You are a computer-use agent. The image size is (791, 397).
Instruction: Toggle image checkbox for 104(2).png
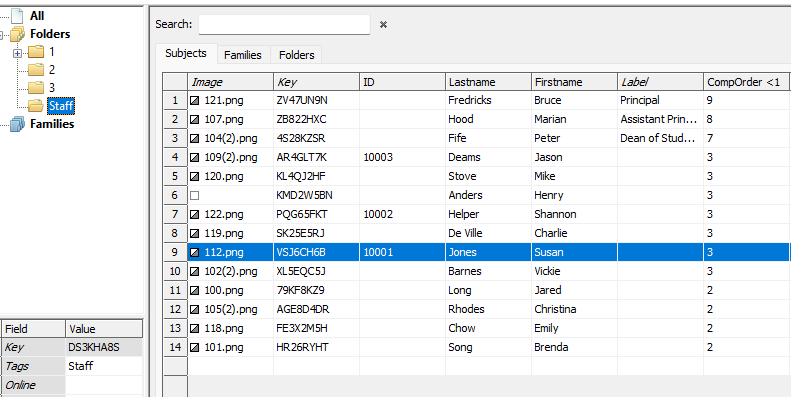(x=194, y=138)
